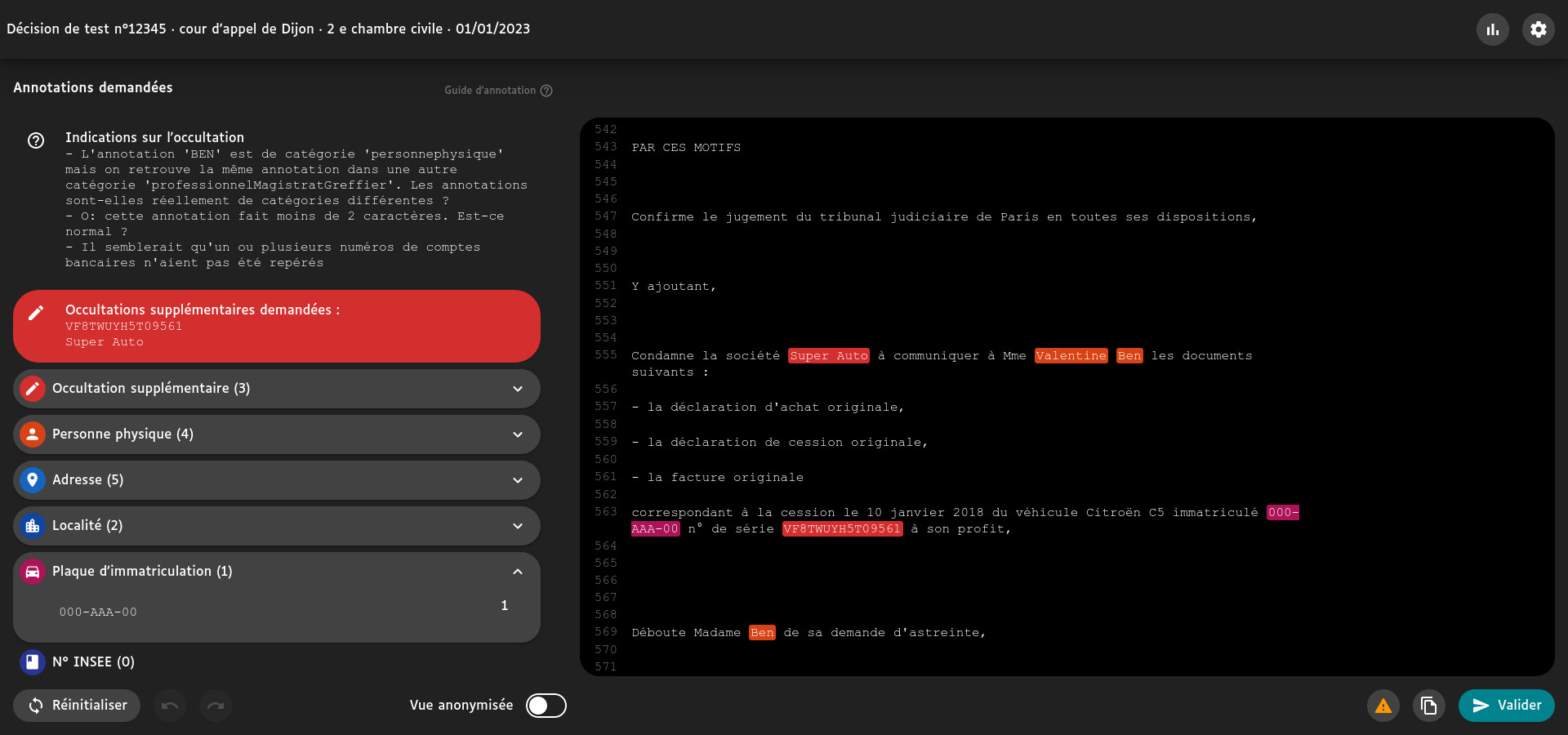Click the Super Auto text in red card
This screenshot has width=1568, height=735.
[x=105, y=343]
